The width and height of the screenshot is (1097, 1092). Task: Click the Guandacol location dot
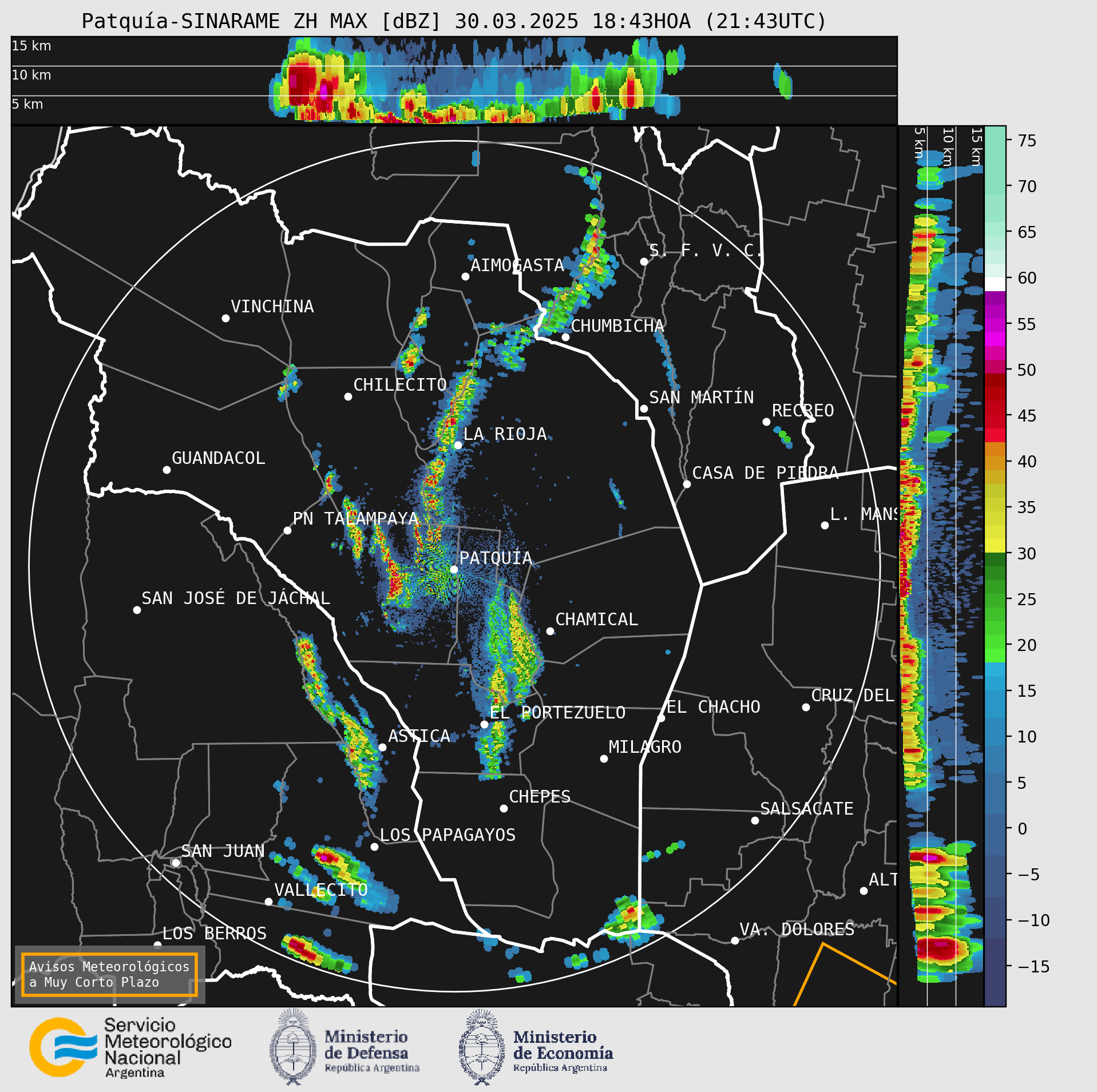(x=167, y=470)
